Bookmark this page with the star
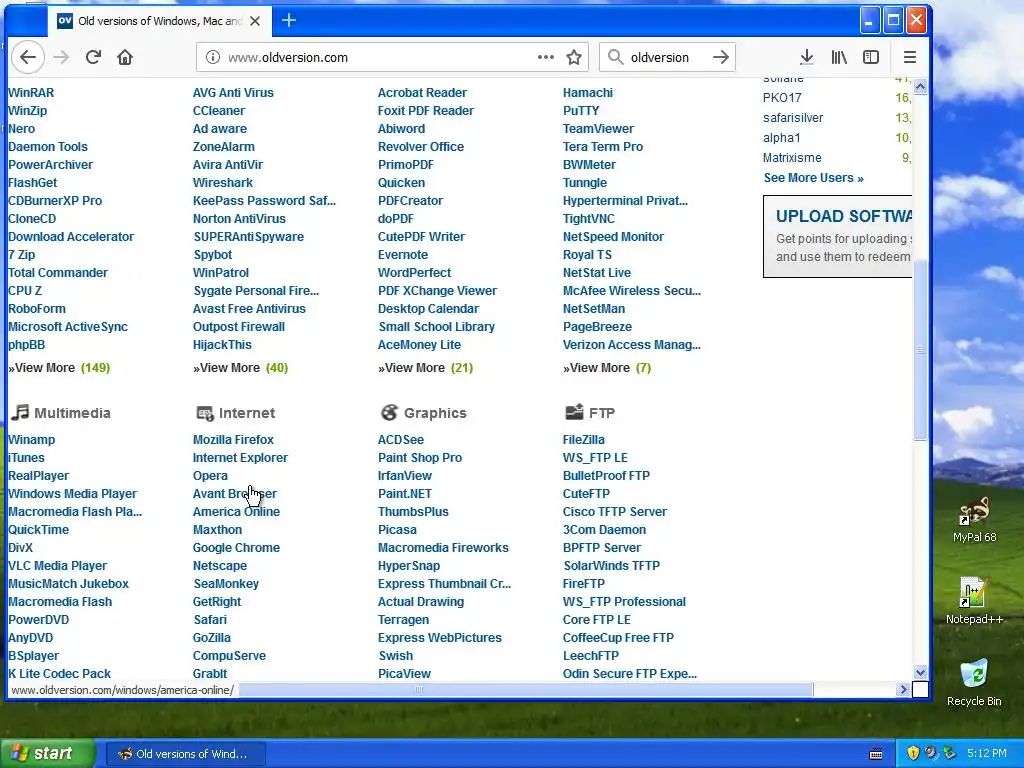This screenshot has height=768, width=1024. [x=574, y=57]
